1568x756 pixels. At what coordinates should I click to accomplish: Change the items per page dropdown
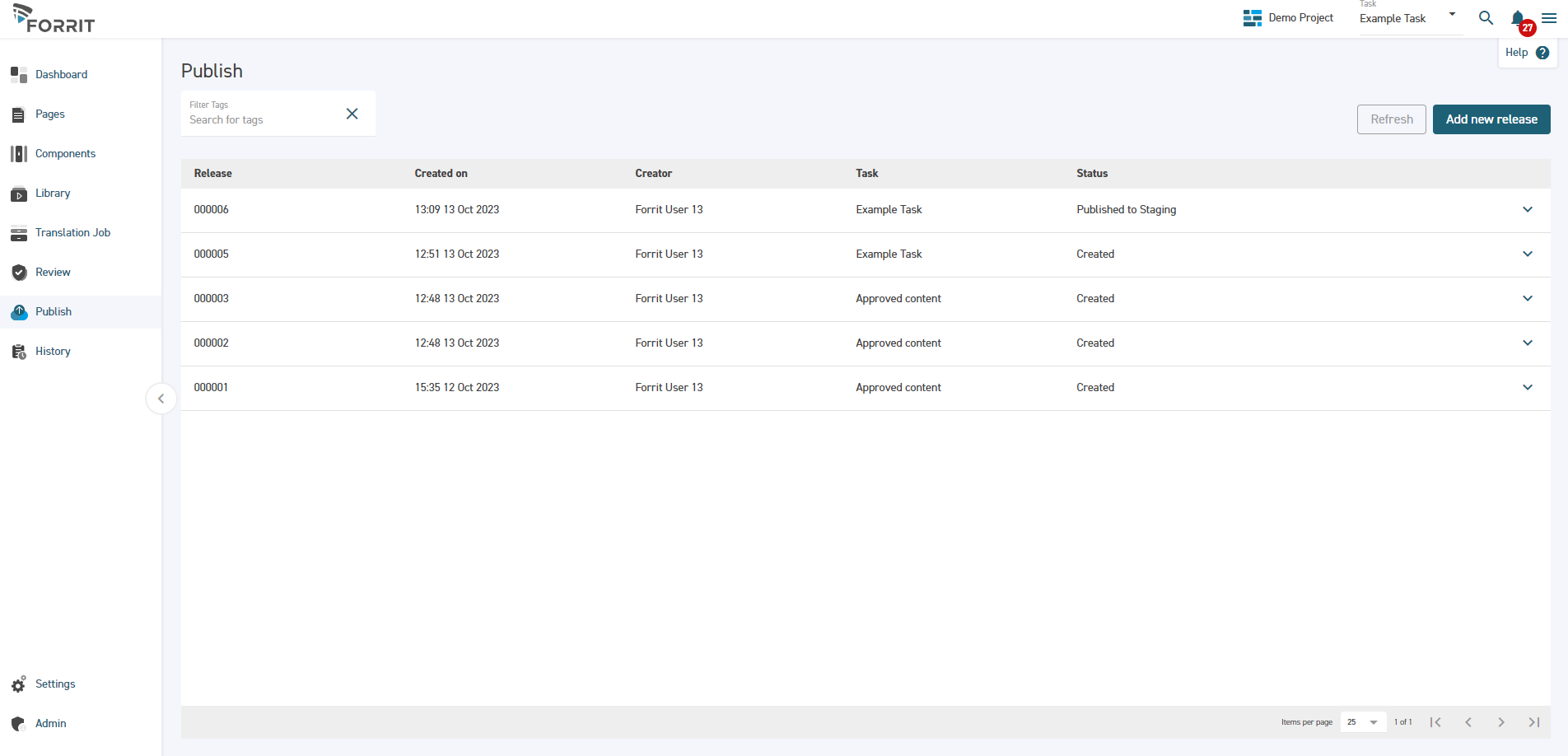[1362, 722]
